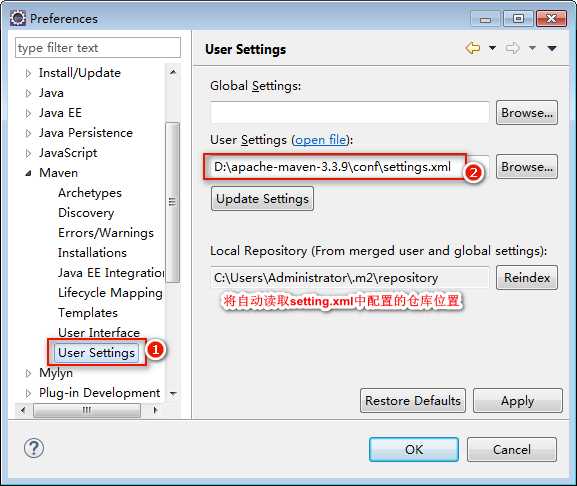Click the Reindex button
The width and height of the screenshot is (577, 486).
[x=527, y=277]
